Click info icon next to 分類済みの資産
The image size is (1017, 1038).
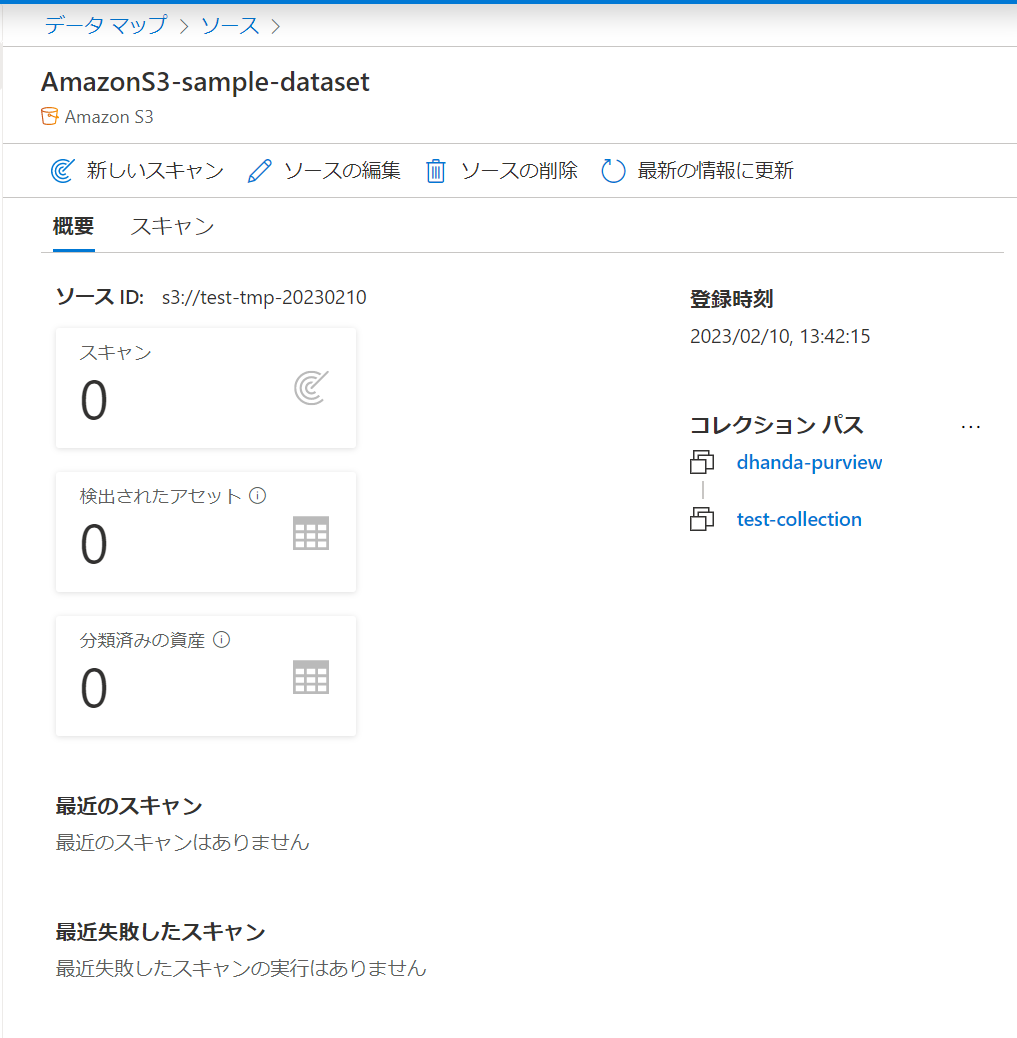222,639
